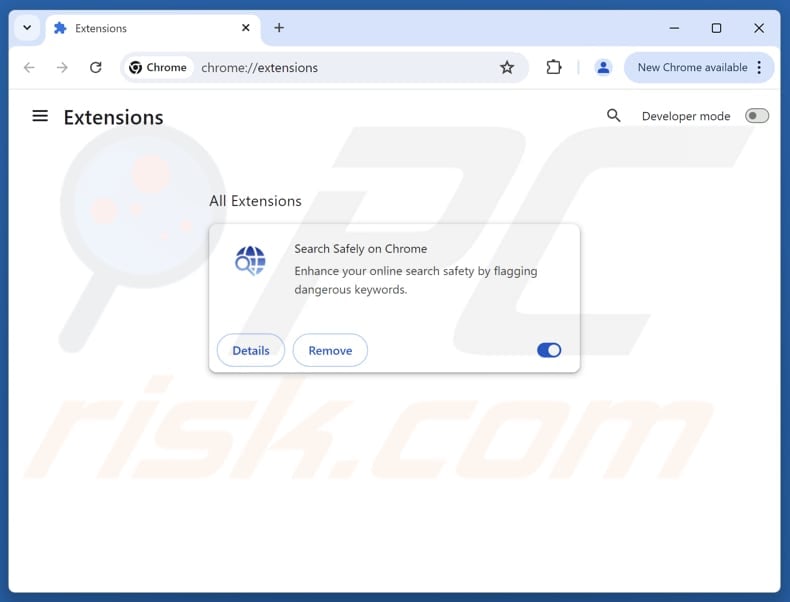Open the Extensions puzzle piece toolbar icon

click(x=554, y=67)
